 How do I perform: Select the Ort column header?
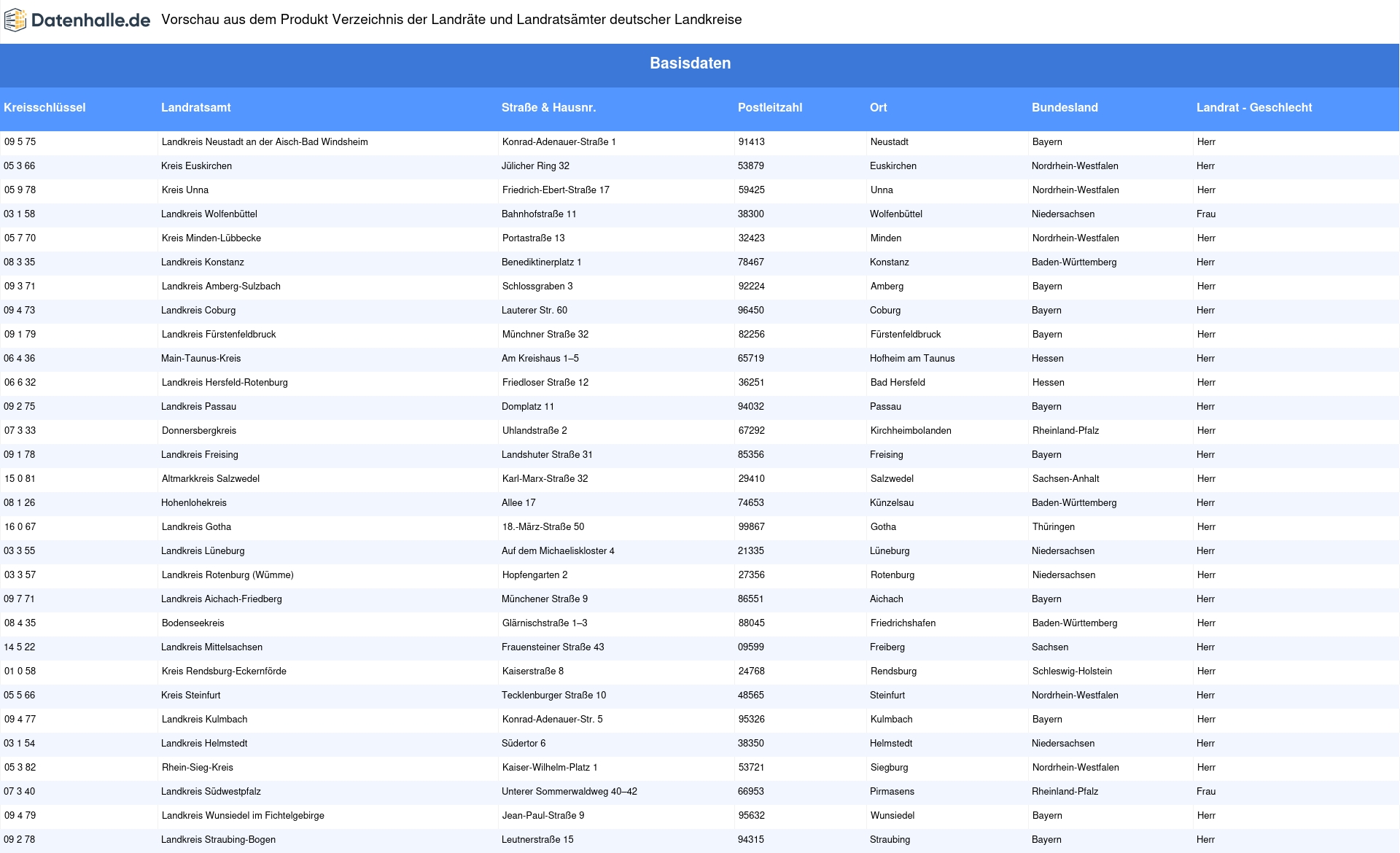pyautogui.click(x=878, y=108)
